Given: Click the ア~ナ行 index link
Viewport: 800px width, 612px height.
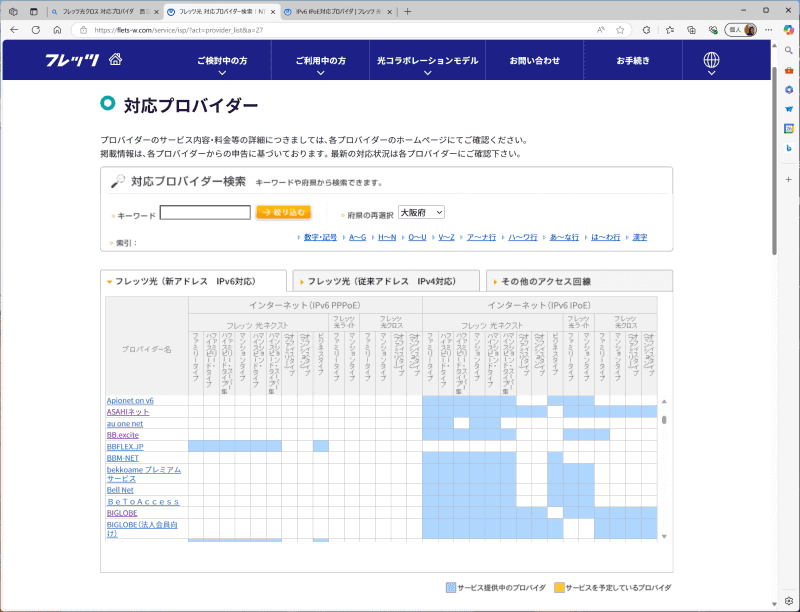Looking at the screenshot, I should [481, 237].
